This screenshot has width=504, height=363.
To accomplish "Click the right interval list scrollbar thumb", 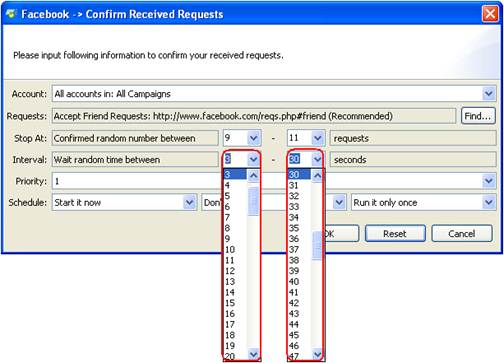I will (317, 246).
